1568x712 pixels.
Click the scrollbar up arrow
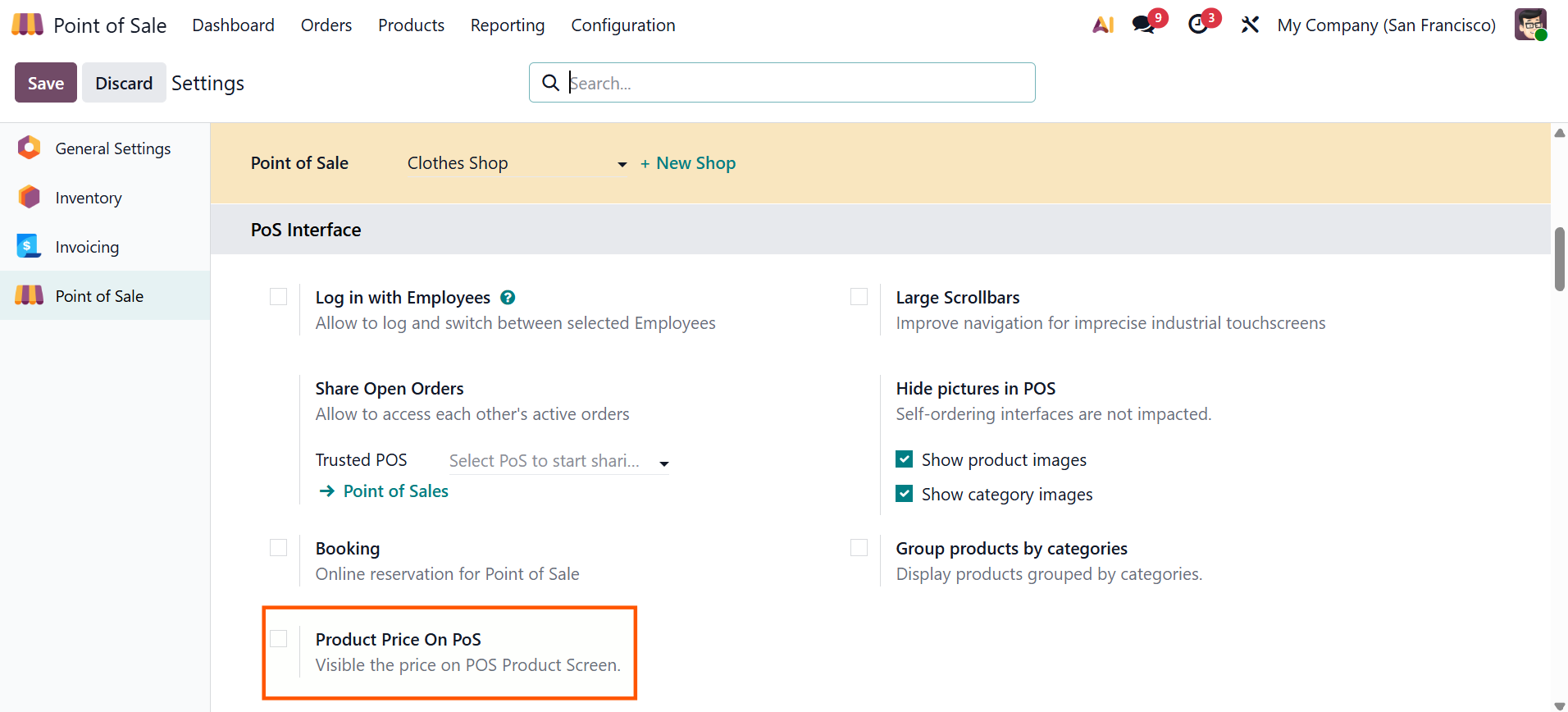coord(1559,132)
